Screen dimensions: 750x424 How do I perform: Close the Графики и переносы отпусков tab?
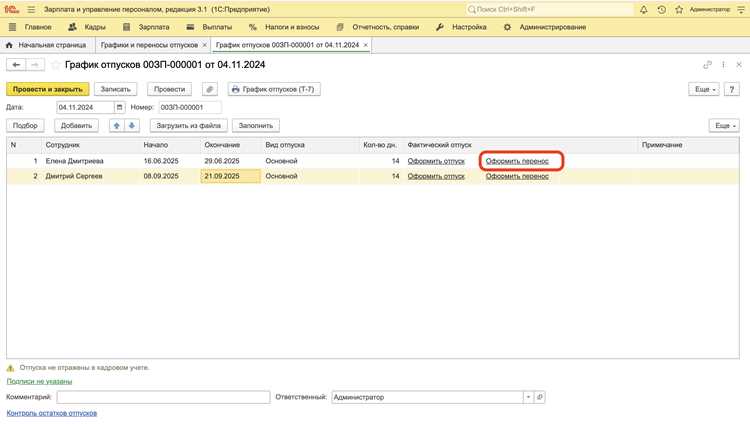pos(204,45)
